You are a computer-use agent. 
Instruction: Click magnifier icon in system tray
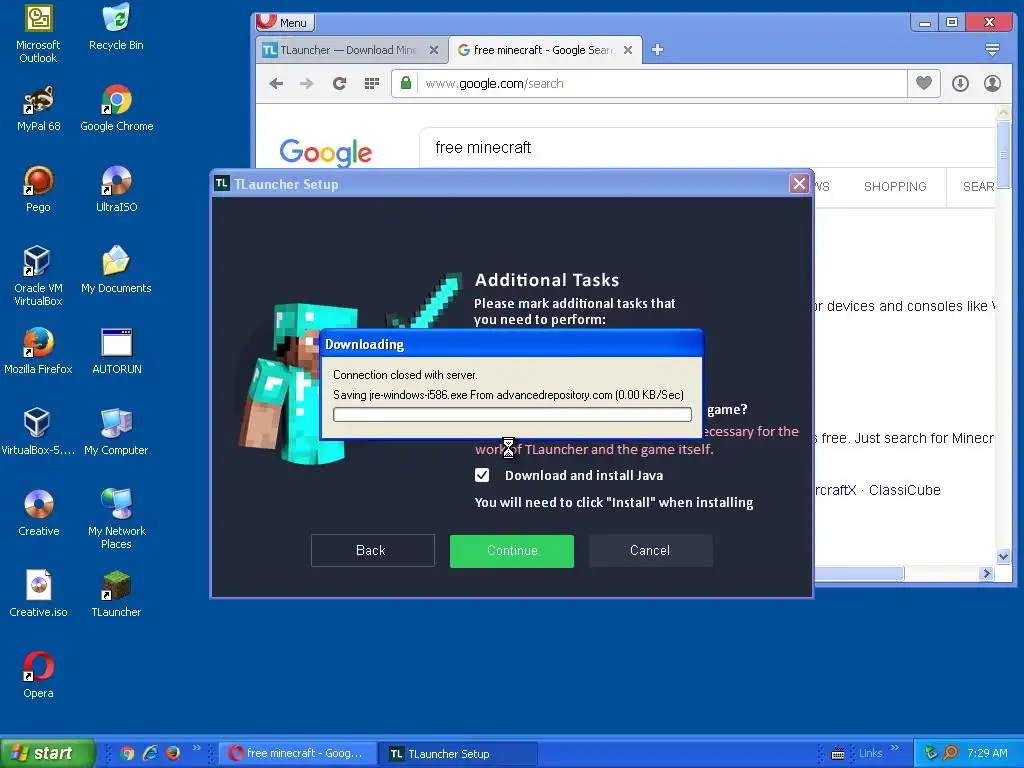pos(951,753)
